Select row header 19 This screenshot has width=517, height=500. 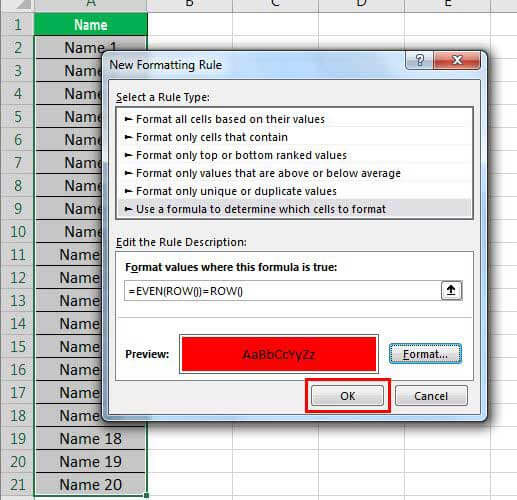click(x=17, y=438)
